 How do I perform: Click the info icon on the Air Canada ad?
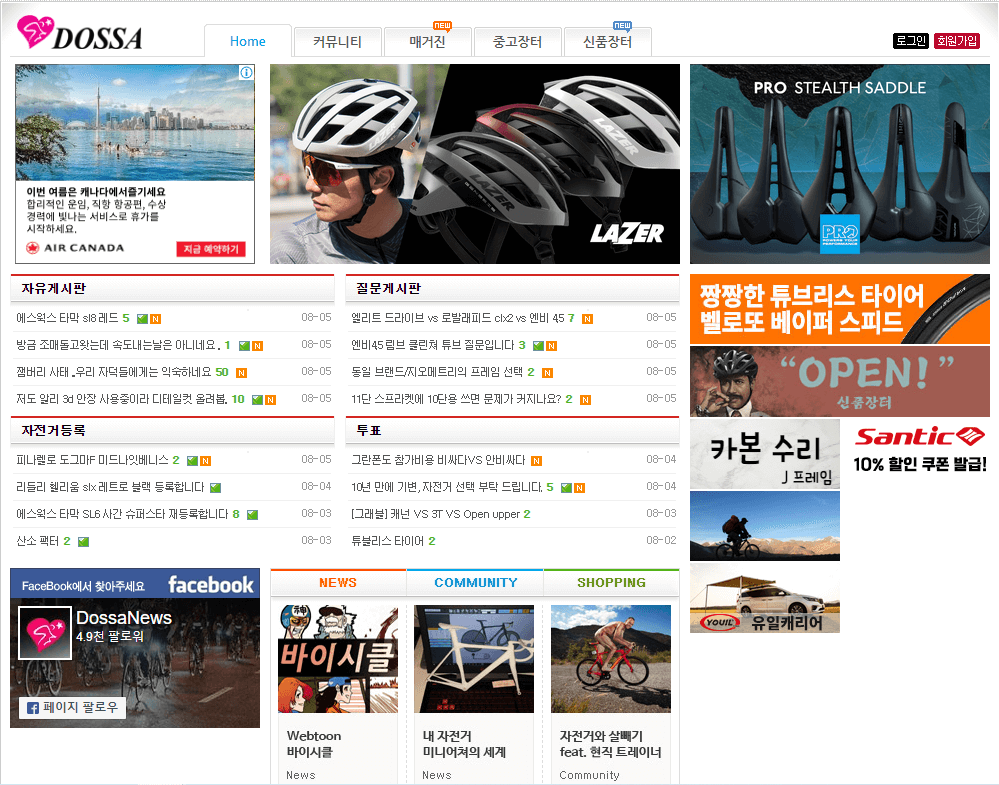246,72
